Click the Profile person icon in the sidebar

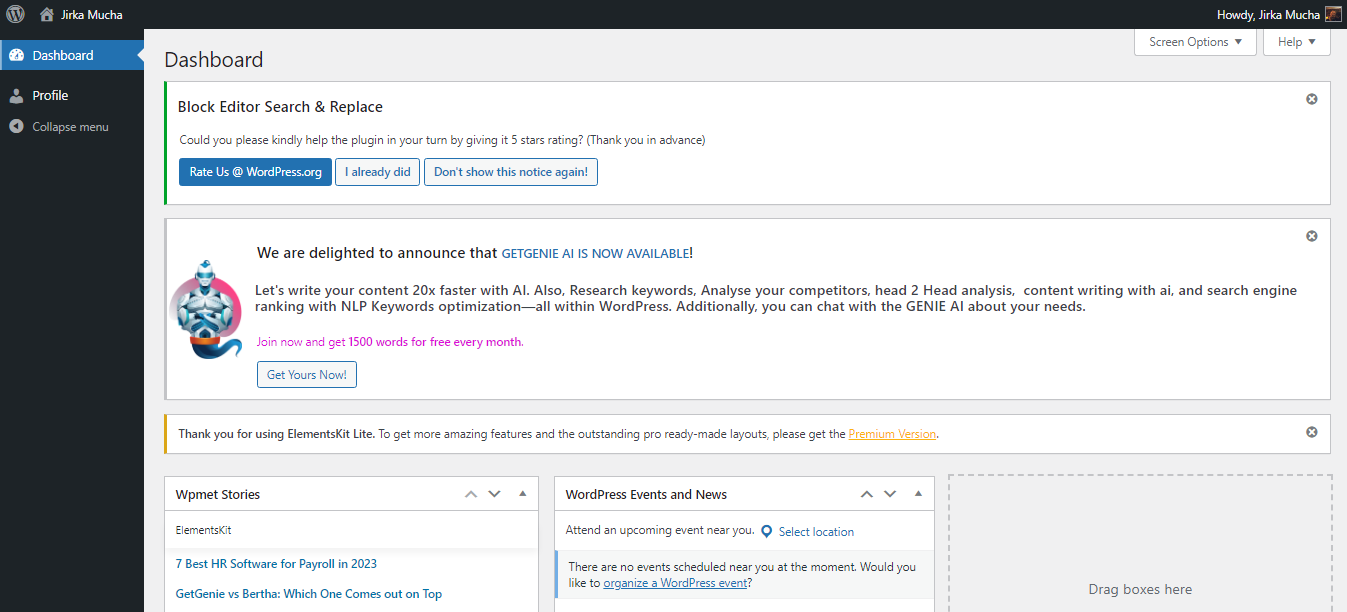point(16,95)
